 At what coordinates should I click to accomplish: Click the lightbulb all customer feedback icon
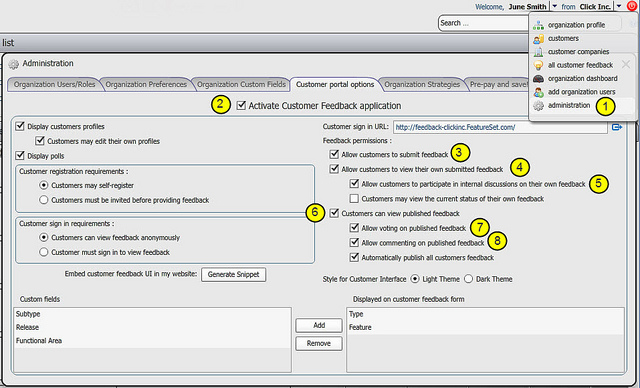(538, 65)
